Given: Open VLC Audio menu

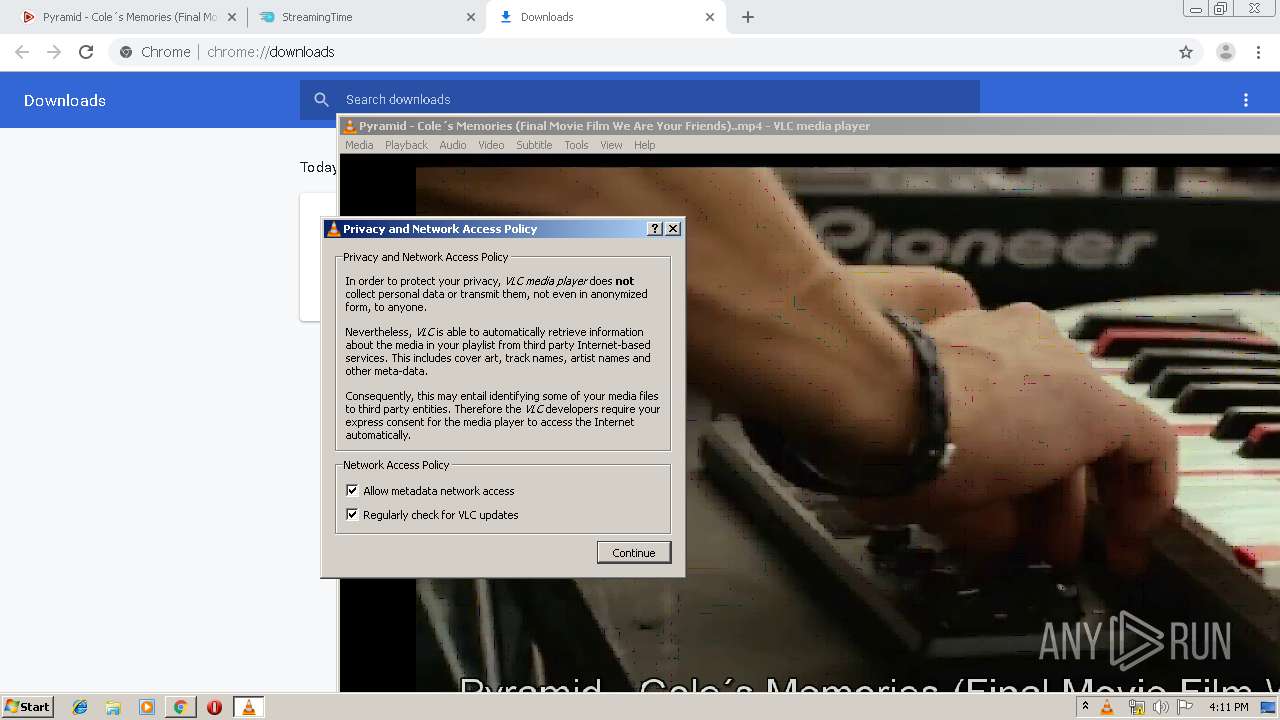Looking at the screenshot, I should click(x=453, y=145).
